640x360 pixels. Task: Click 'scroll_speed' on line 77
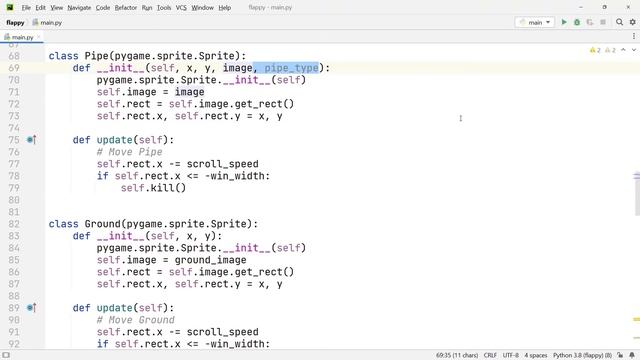(222, 164)
